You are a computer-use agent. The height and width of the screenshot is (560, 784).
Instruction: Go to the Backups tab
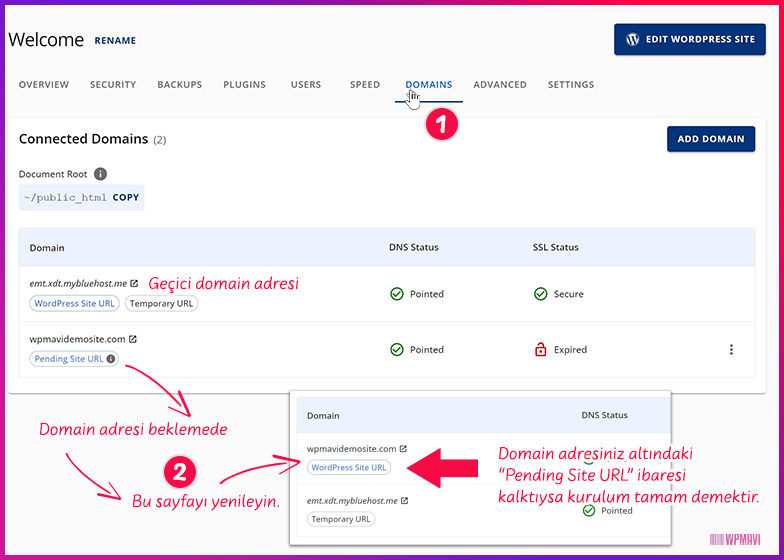tap(179, 85)
